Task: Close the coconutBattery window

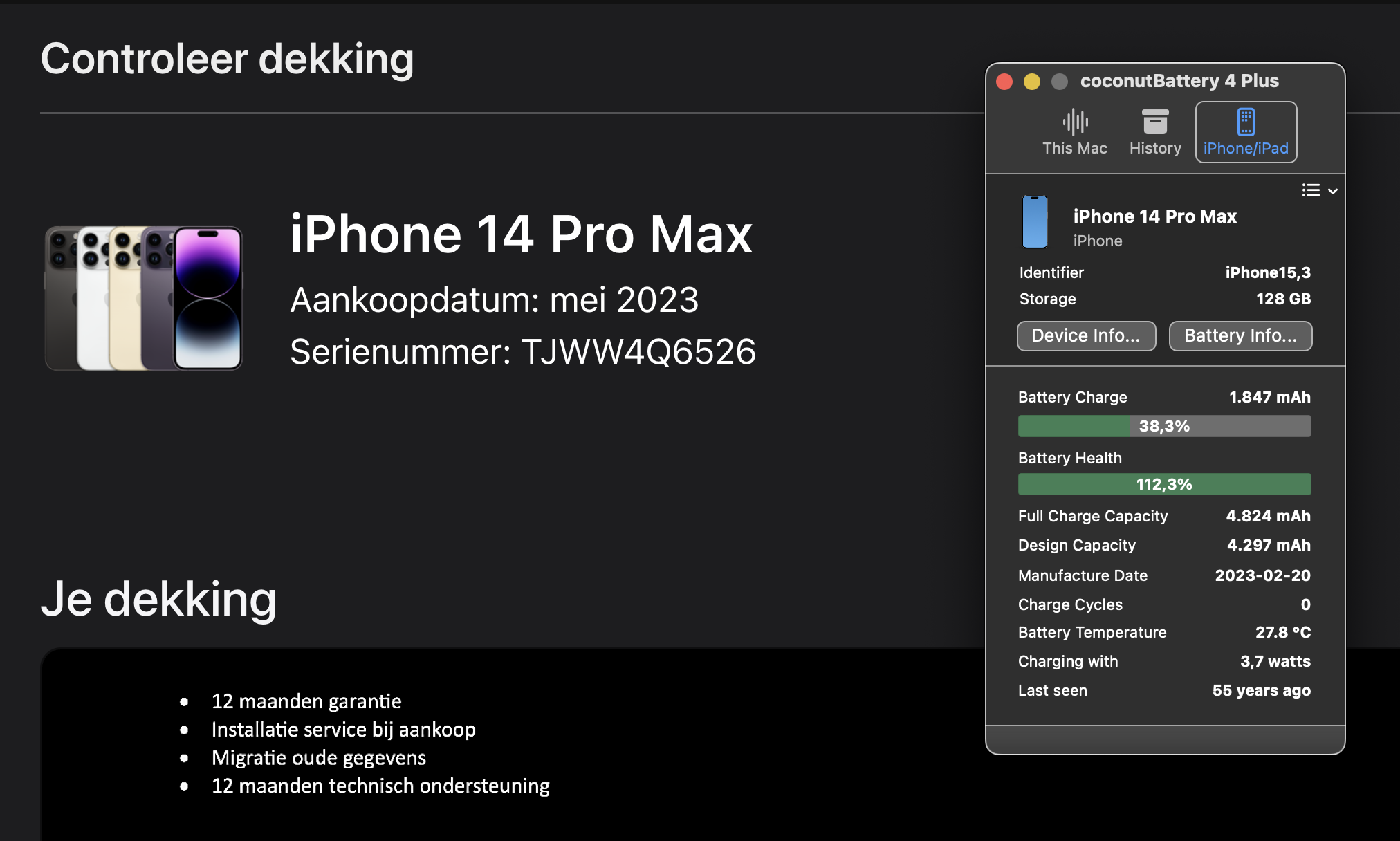Action: pos(1004,82)
